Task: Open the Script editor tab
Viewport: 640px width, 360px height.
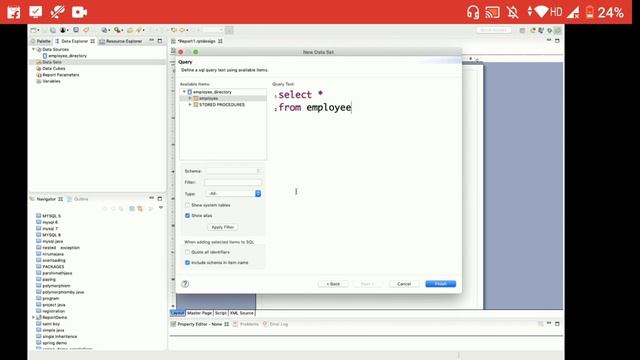Action: coord(221,313)
